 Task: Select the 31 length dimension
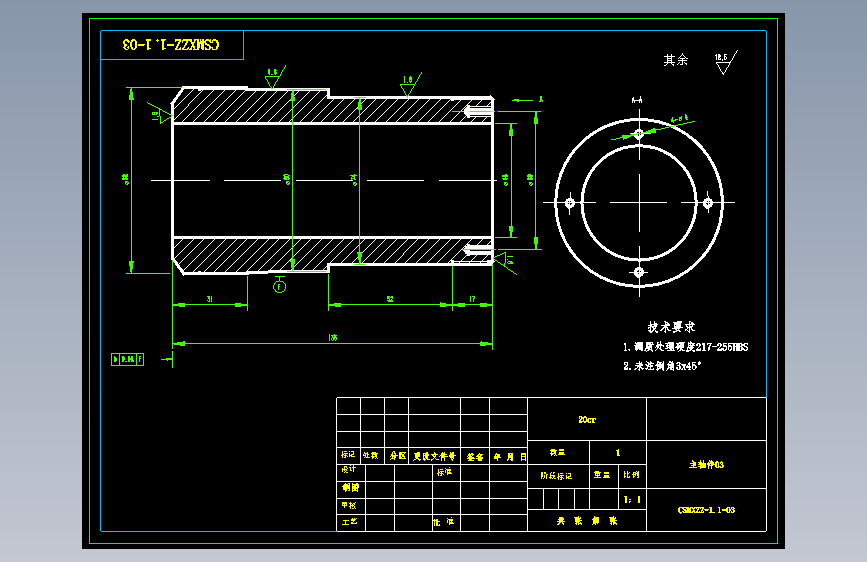[x=210, y=299]
